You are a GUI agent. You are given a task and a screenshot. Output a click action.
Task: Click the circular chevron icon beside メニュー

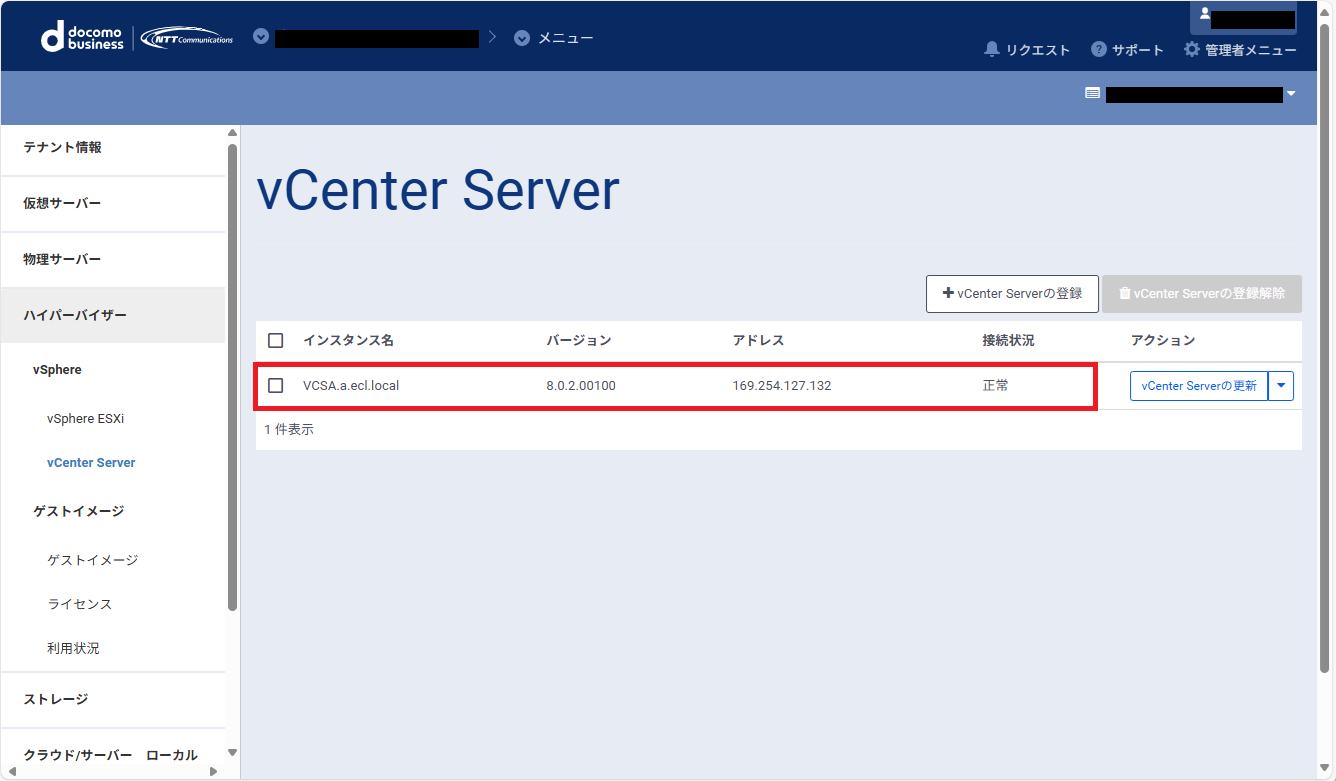(521, 38)
